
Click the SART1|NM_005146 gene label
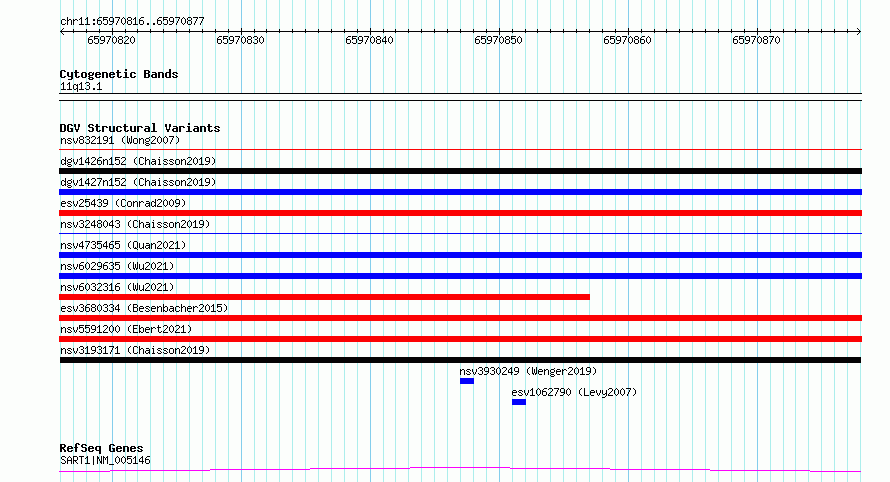(105, 460)
